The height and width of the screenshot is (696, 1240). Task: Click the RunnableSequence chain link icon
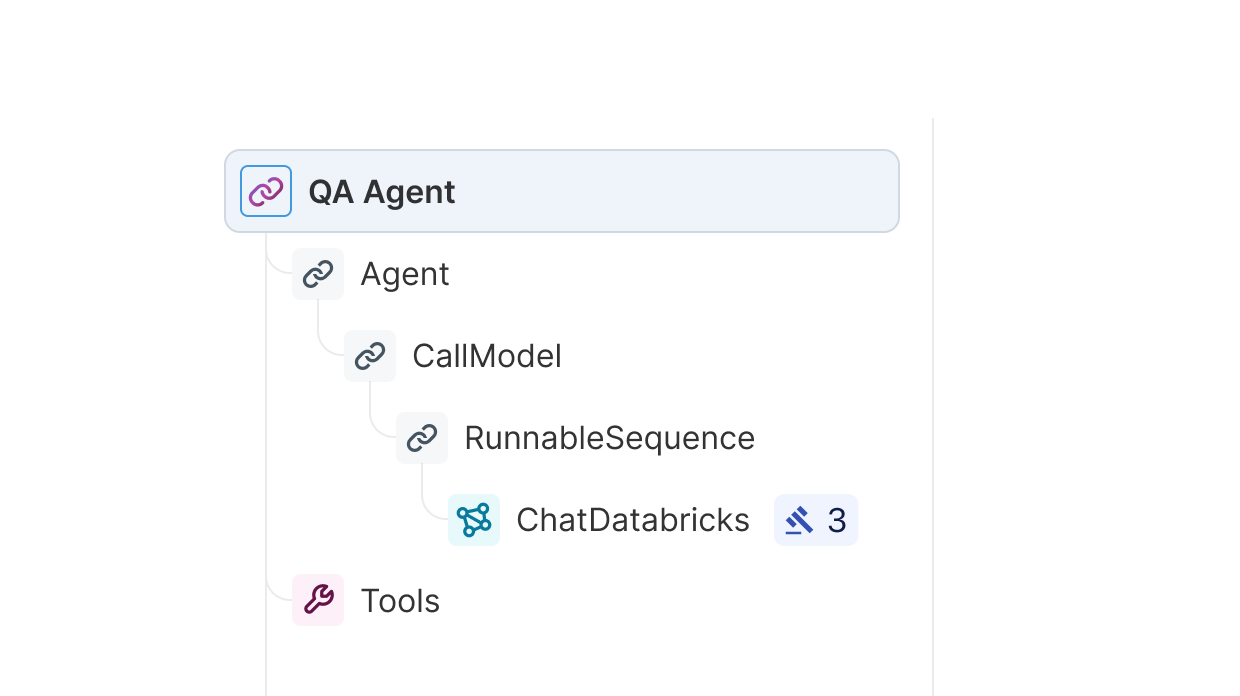pos(422,438)
